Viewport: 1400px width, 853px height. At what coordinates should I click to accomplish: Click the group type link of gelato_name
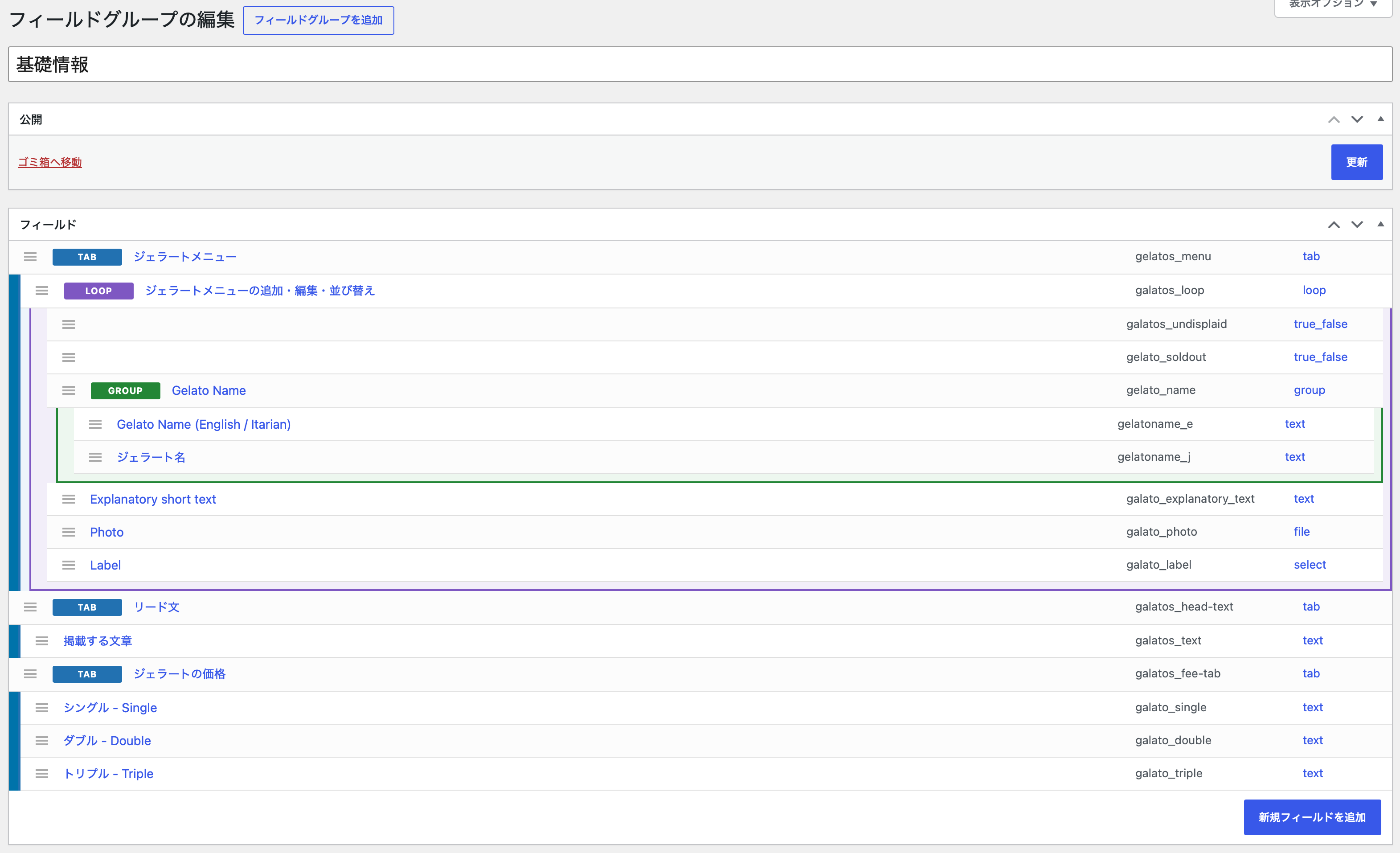pyautogui.click(x=1309, y=390)
